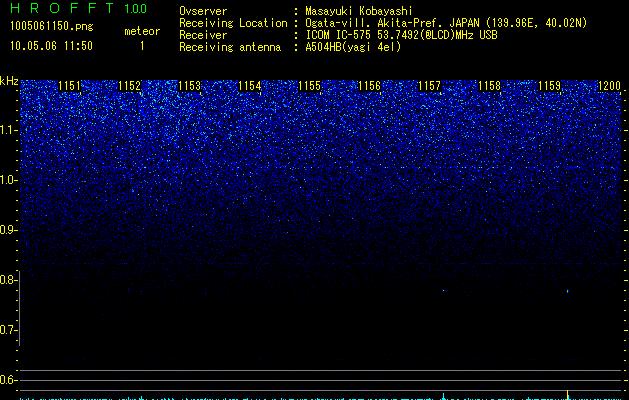Click the kHz axis unit label

coord(9,81)
